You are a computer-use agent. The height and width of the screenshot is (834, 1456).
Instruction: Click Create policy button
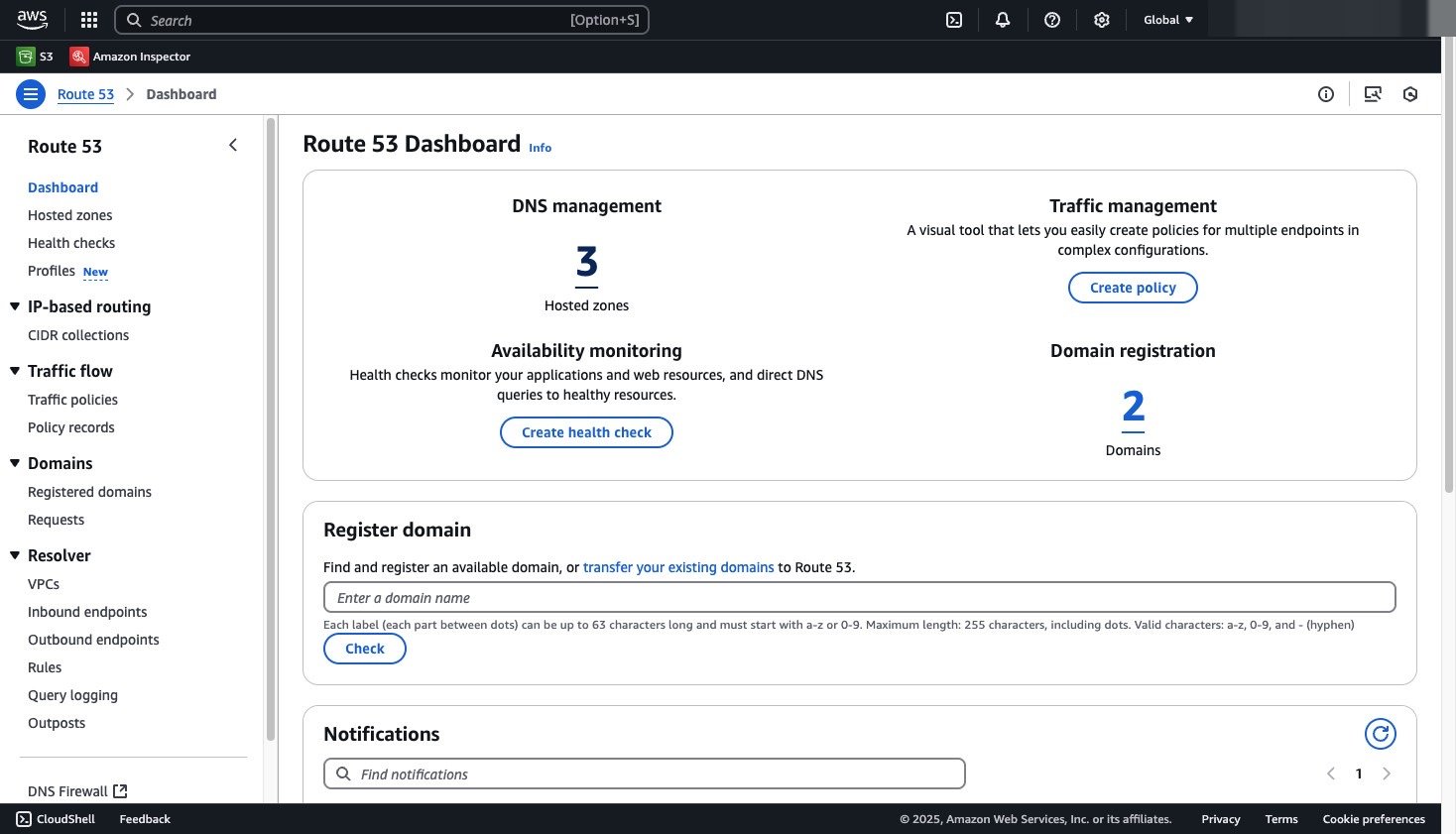click(x=1133, y=288)
